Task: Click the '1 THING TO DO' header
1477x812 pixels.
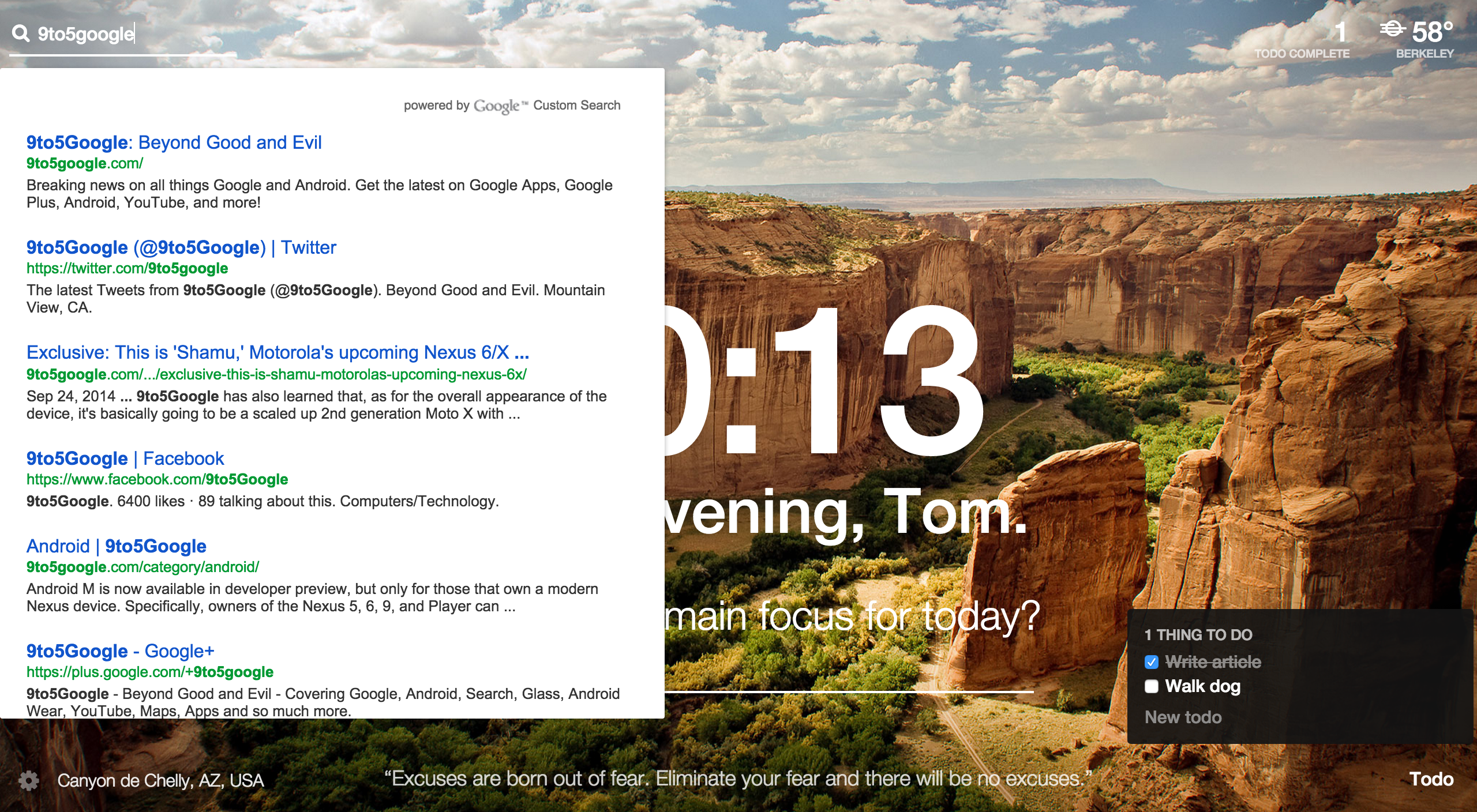Action: tap(1198, 634)
